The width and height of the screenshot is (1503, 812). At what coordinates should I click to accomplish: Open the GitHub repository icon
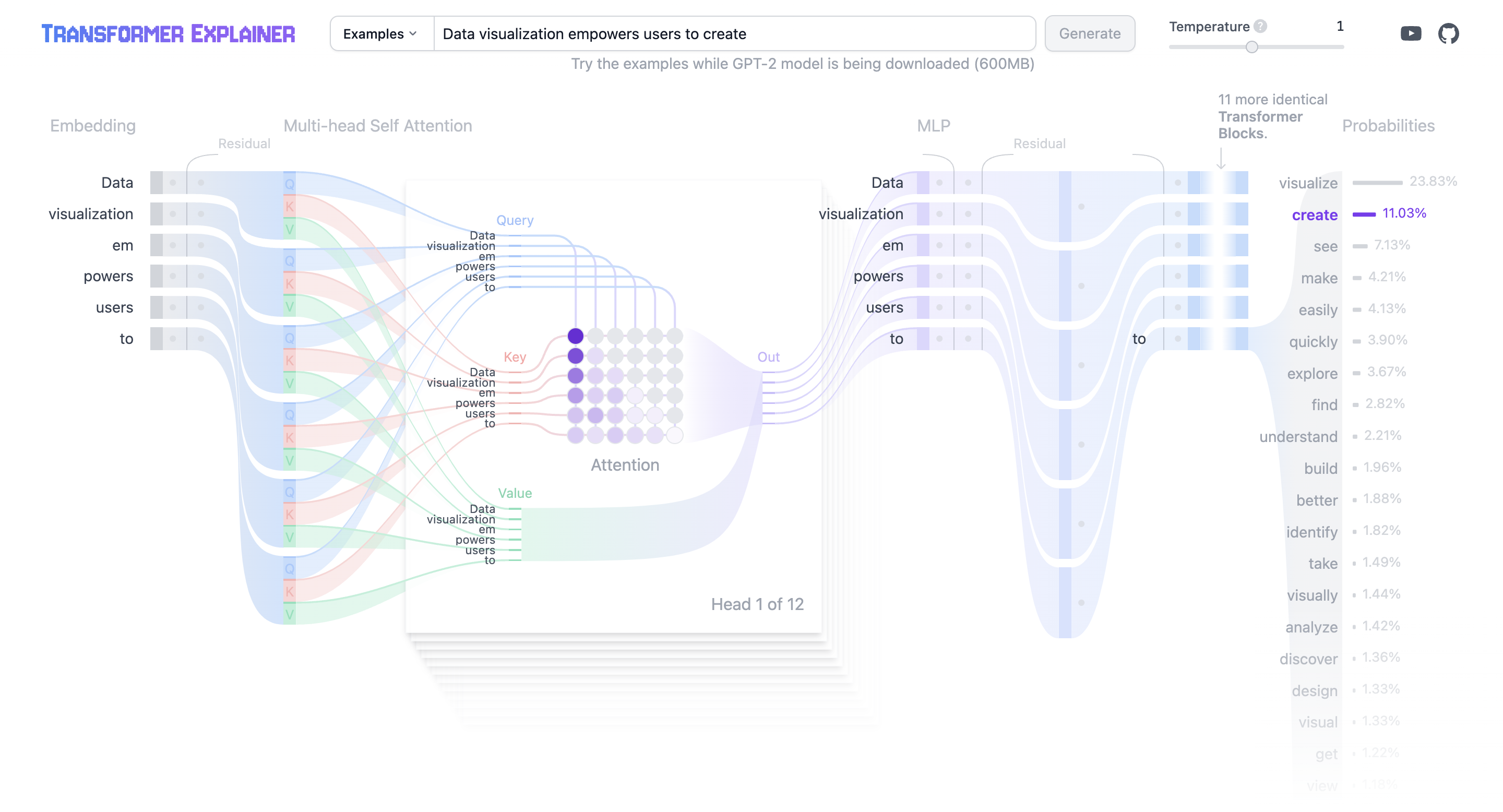(1448, 33)
